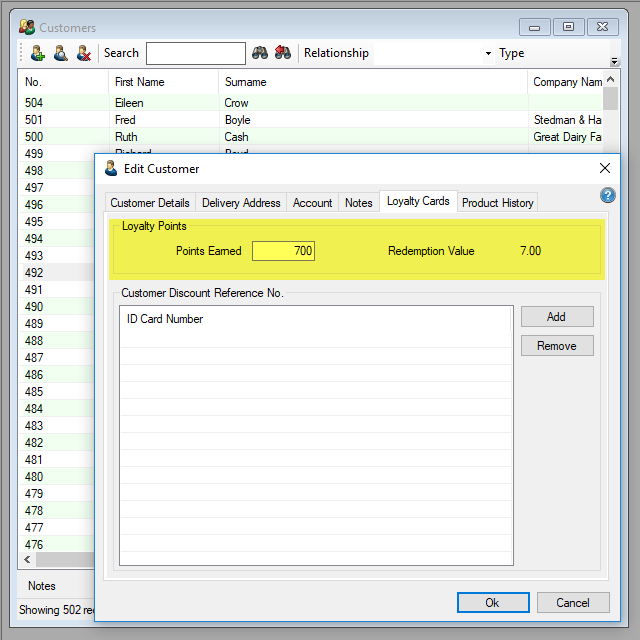
Task: Click the clear search binoculars icon
Action: coord(283,53)
